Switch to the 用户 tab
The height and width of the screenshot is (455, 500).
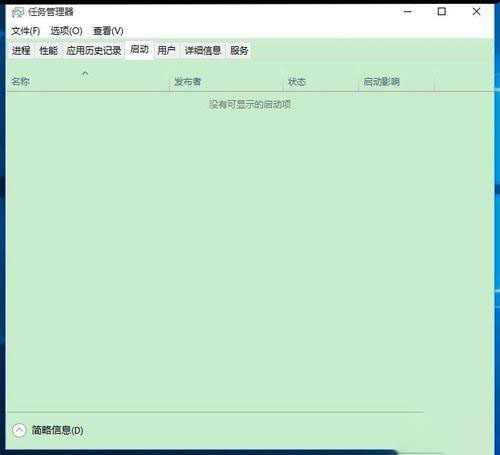166,51
